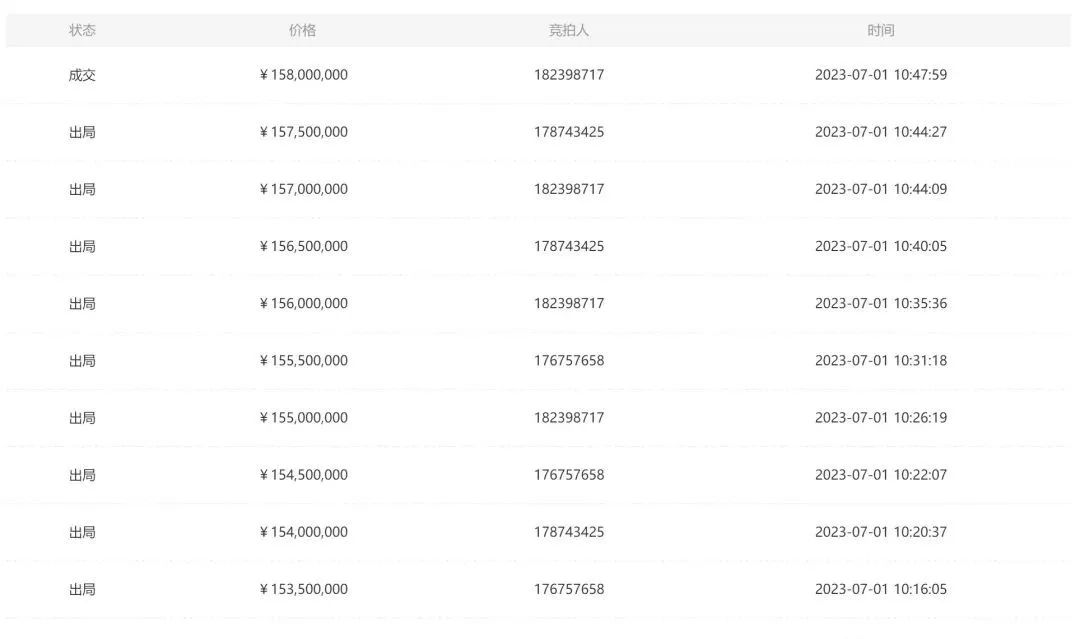1080x639 pixels.
Task: Click the 价格 column header
Action: [x=302, y=30]
